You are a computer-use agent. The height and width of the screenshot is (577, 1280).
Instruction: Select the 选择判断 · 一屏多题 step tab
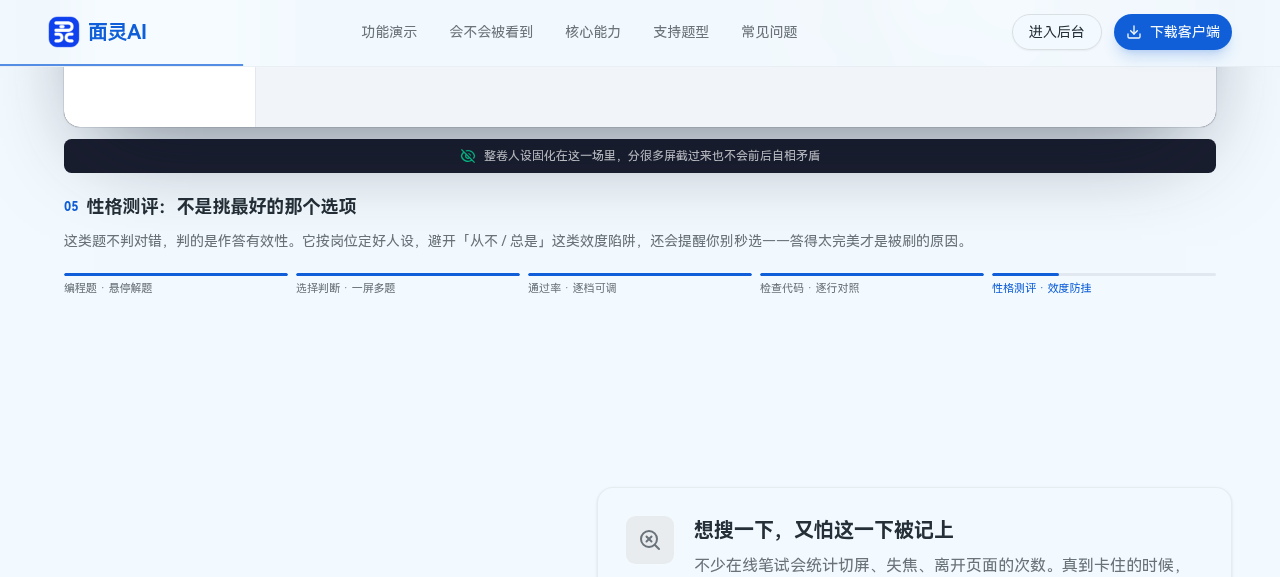tap(408, 284)
